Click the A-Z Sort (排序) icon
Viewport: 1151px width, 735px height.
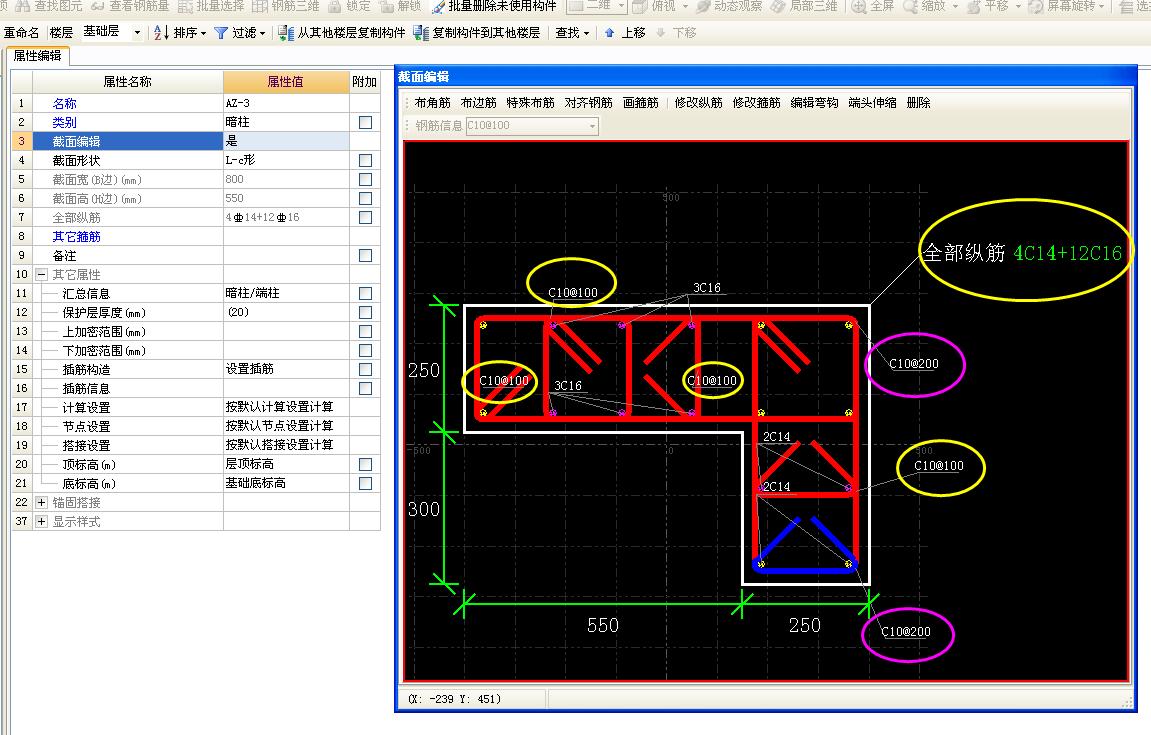[161, 33]
